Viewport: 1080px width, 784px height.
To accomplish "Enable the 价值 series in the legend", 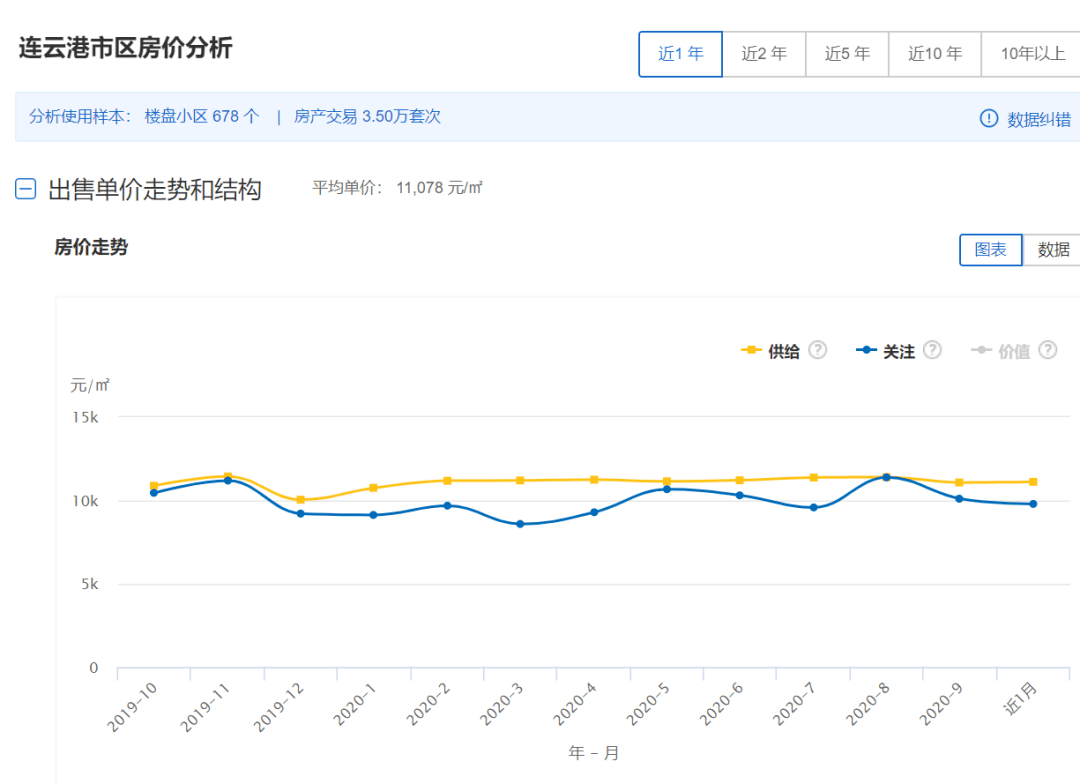I will click(x=1017, y=351).
